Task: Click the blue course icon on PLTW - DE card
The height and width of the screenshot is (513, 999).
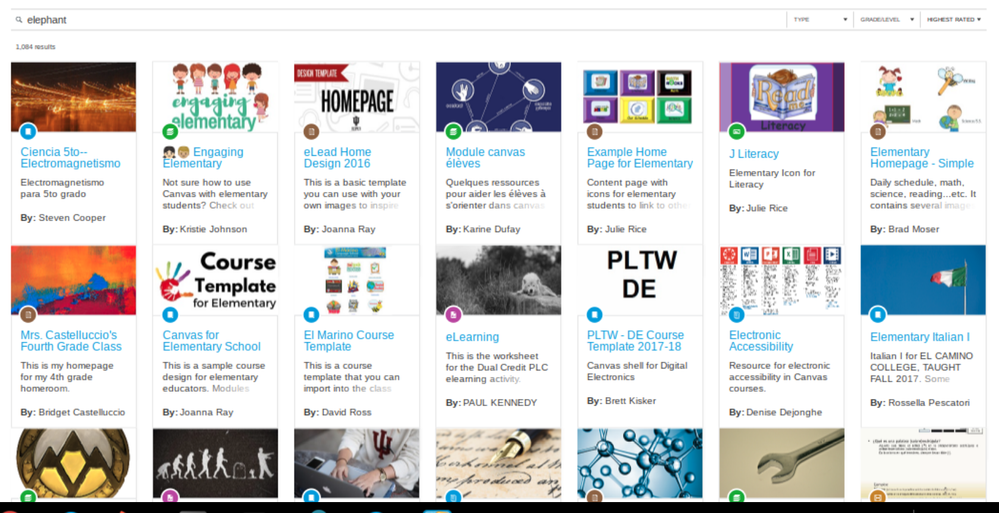Action: pyautogui.click(x=594, y=315)
